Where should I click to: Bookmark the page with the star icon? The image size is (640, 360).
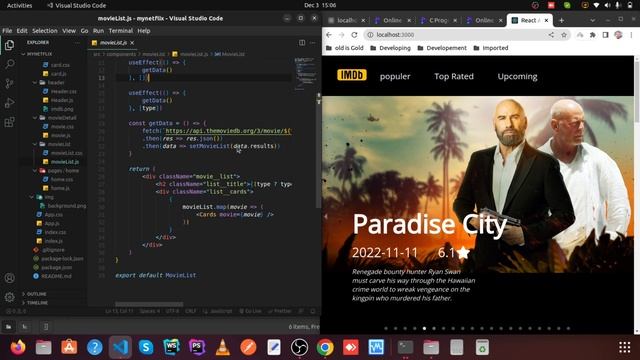tap(564, 35)
